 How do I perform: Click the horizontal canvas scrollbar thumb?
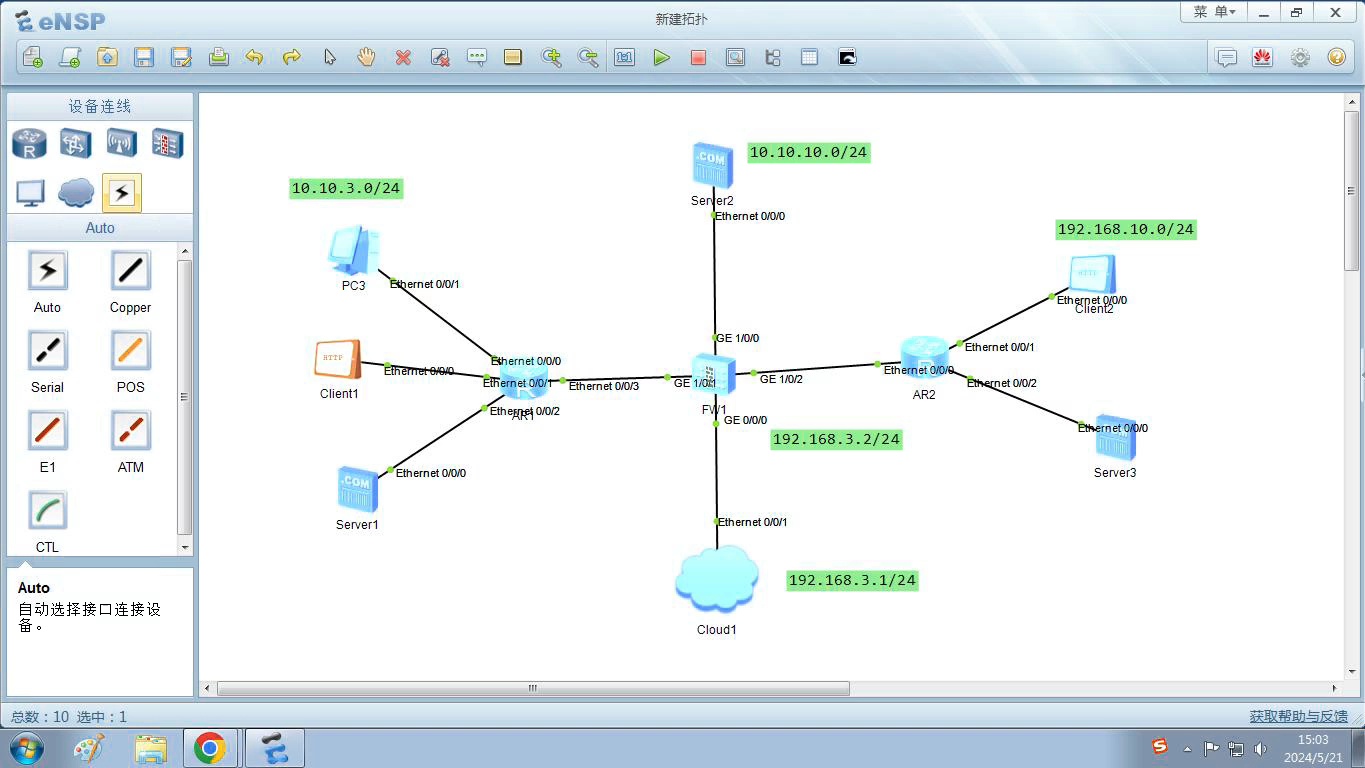(x=533, y=688)
